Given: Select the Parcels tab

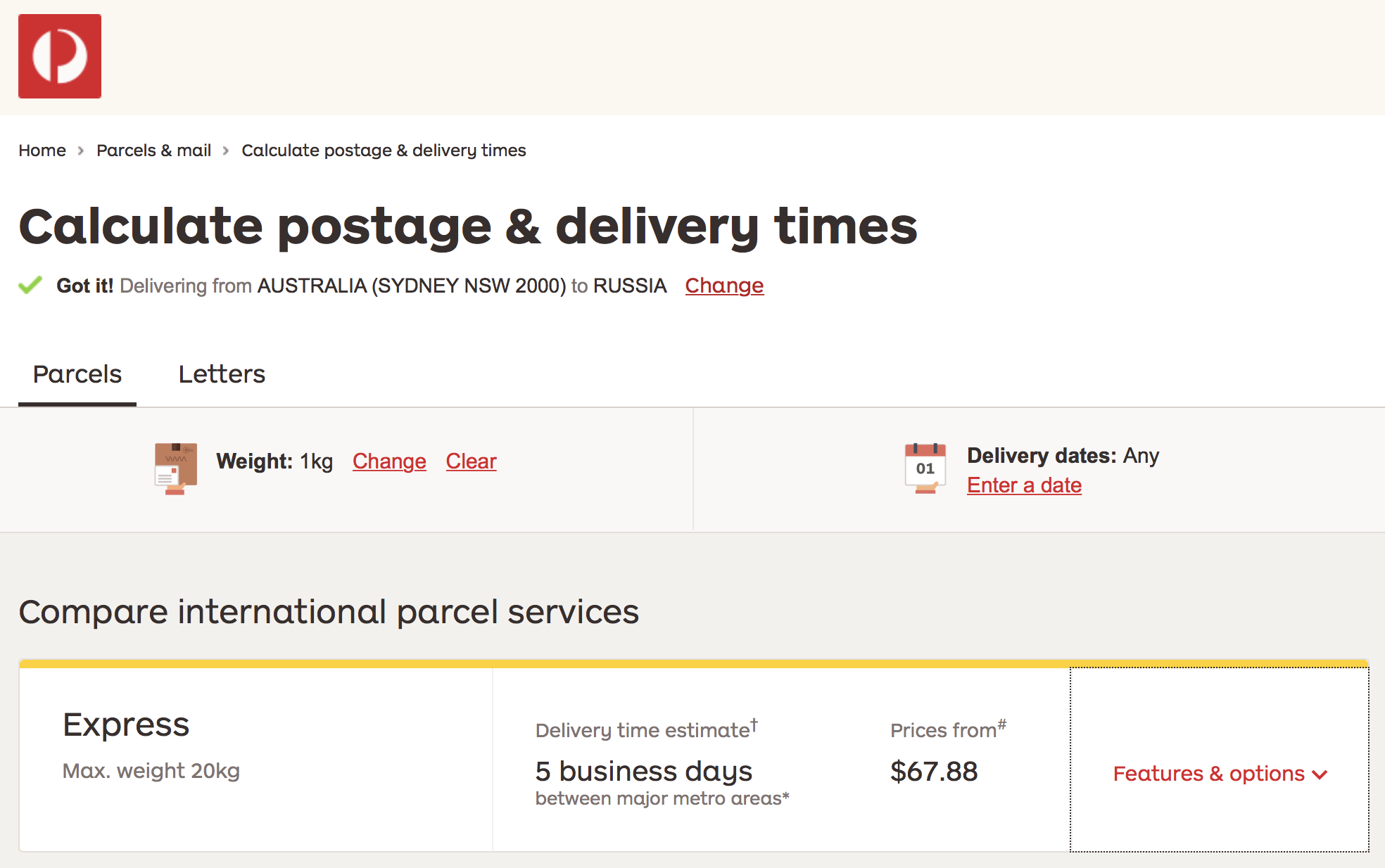Looking at the screenshot, I should 77,374.
